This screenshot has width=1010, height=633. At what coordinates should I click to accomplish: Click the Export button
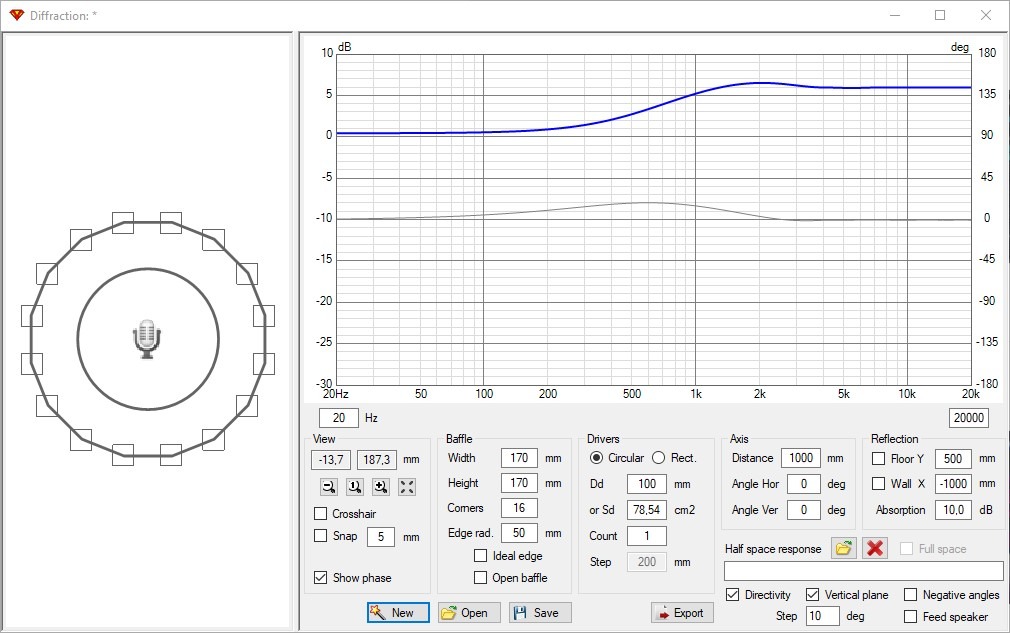[x=682, y=612]
